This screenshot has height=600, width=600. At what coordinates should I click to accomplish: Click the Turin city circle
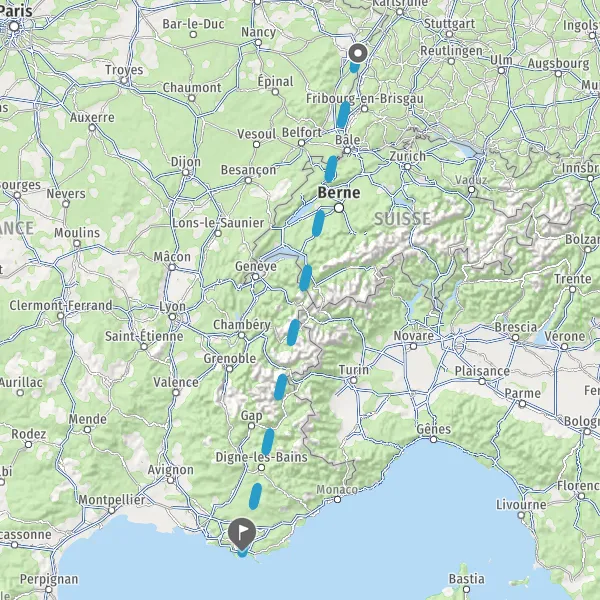(x=354, y=380)
